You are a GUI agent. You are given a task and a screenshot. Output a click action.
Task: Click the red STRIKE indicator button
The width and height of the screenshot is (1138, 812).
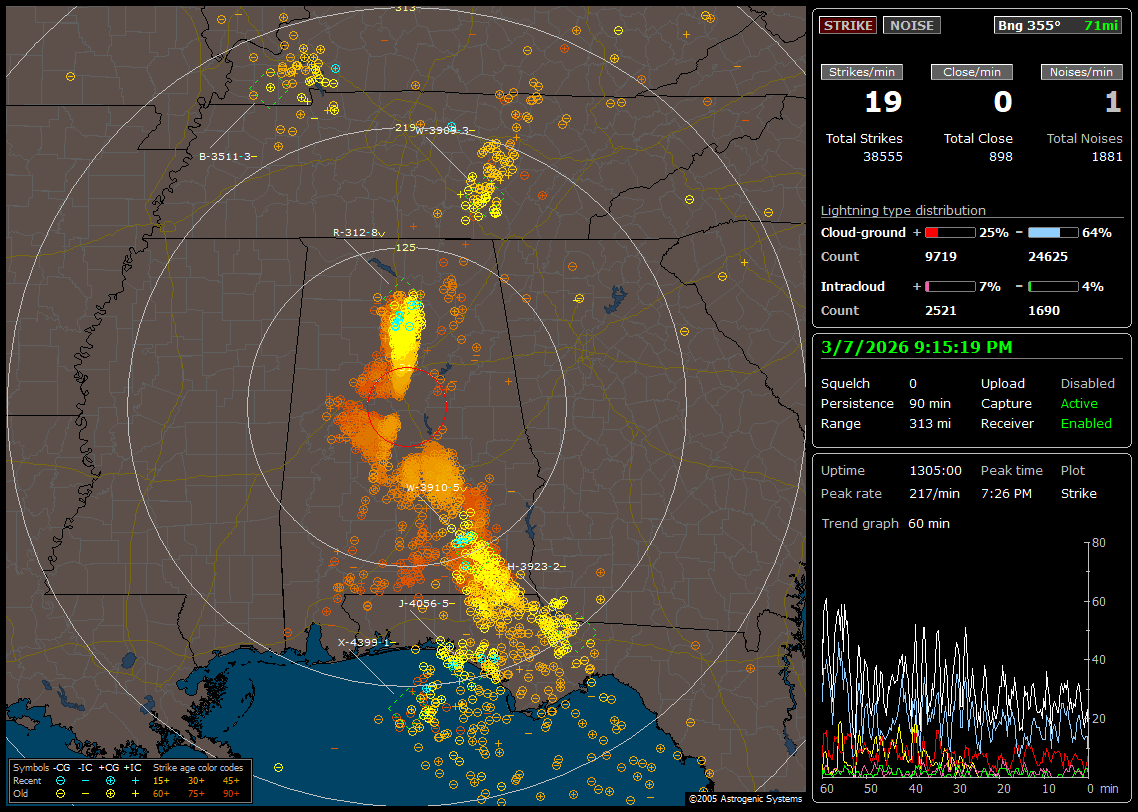pos(848,25)
